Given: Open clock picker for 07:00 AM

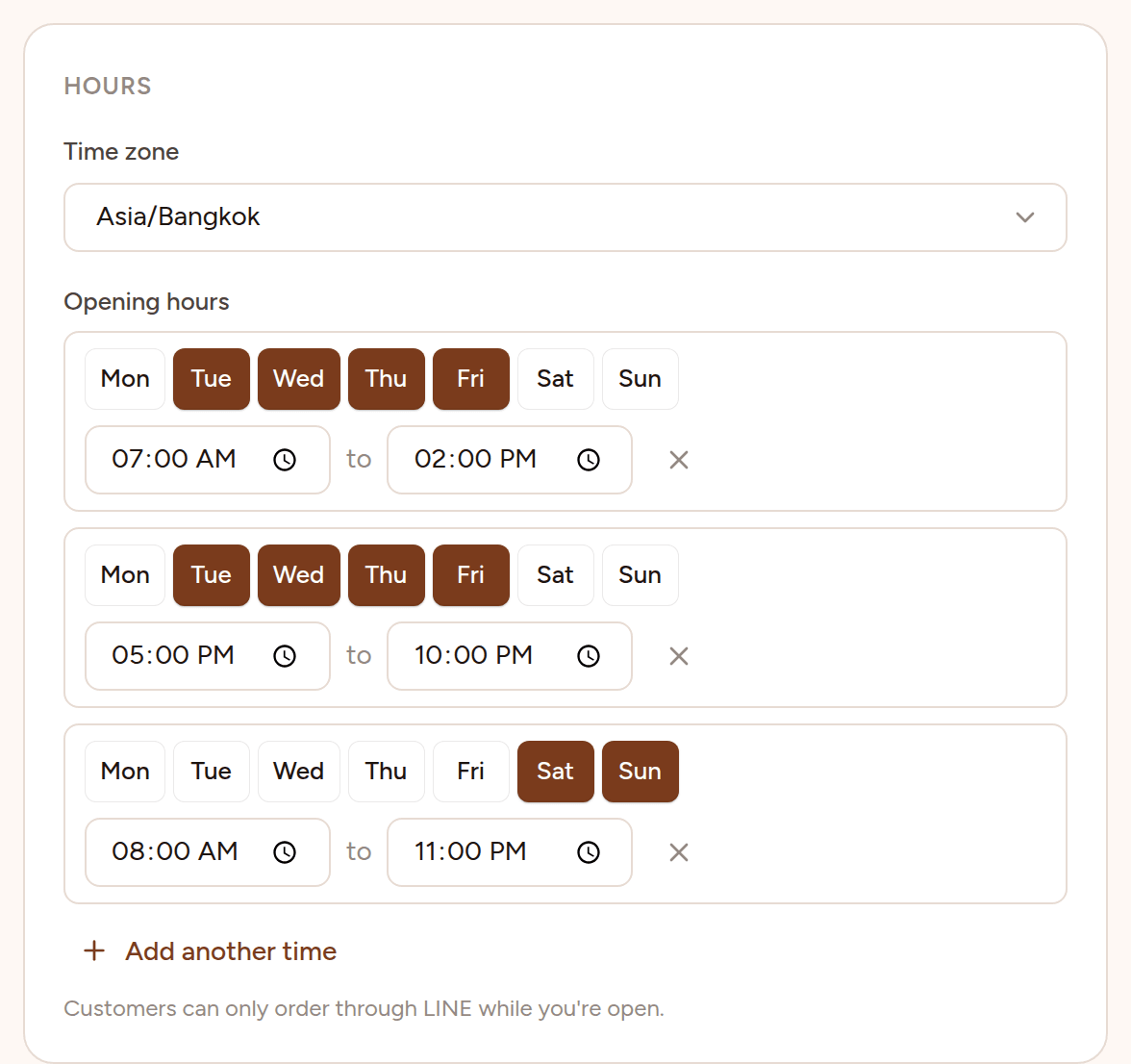Looking at the screenshot, I should click(x=285, y=460).
